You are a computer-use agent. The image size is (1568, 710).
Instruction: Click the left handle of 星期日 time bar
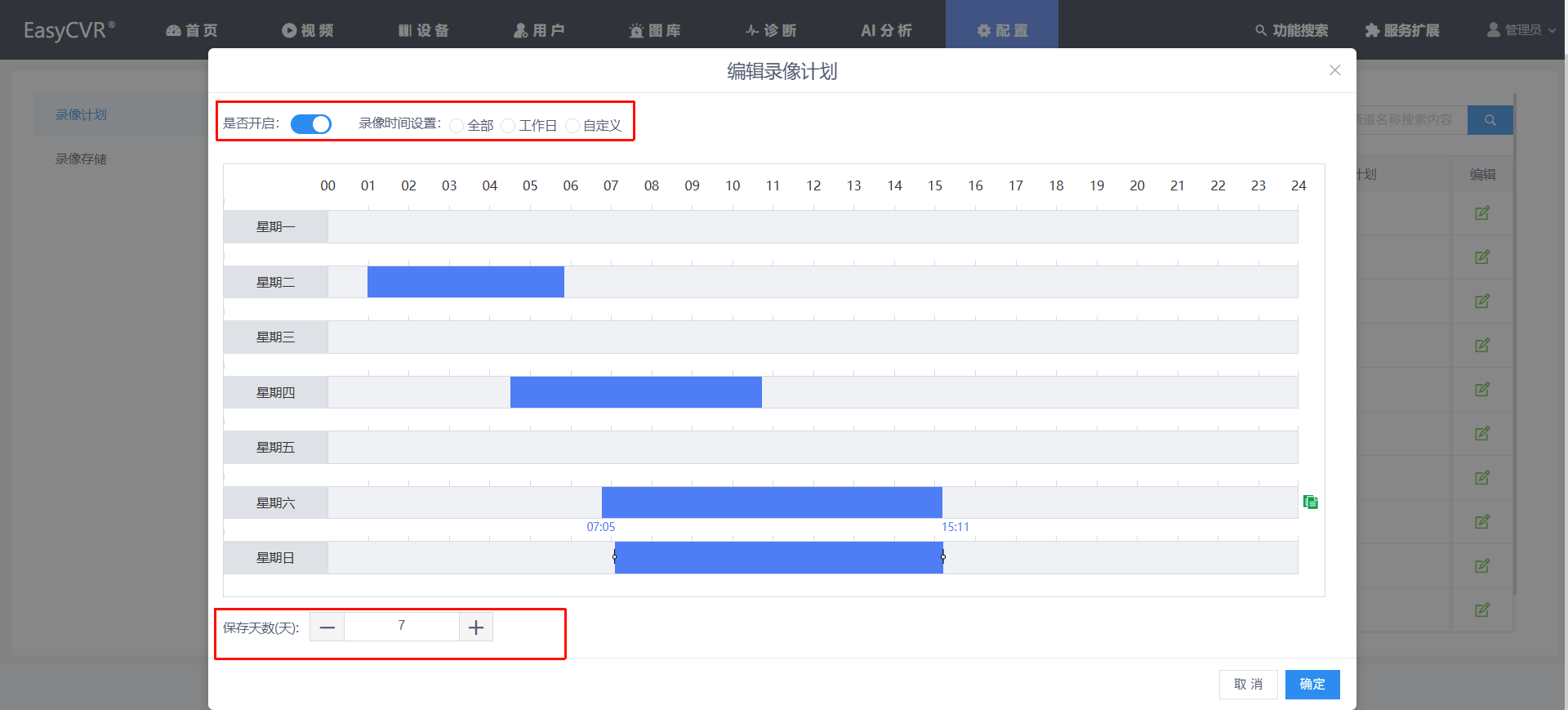point(615,557)
